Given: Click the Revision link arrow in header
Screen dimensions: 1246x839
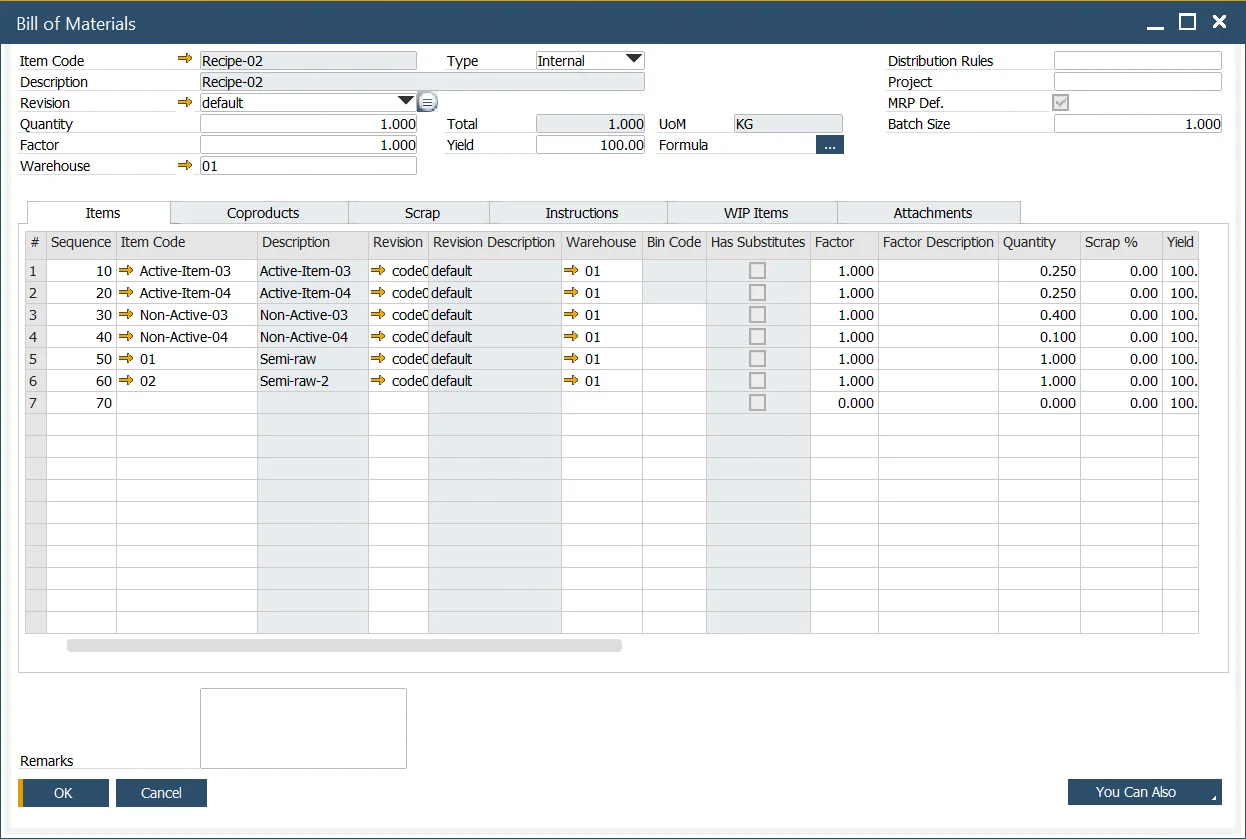Looking at the screenshot, I should point(185,102).
